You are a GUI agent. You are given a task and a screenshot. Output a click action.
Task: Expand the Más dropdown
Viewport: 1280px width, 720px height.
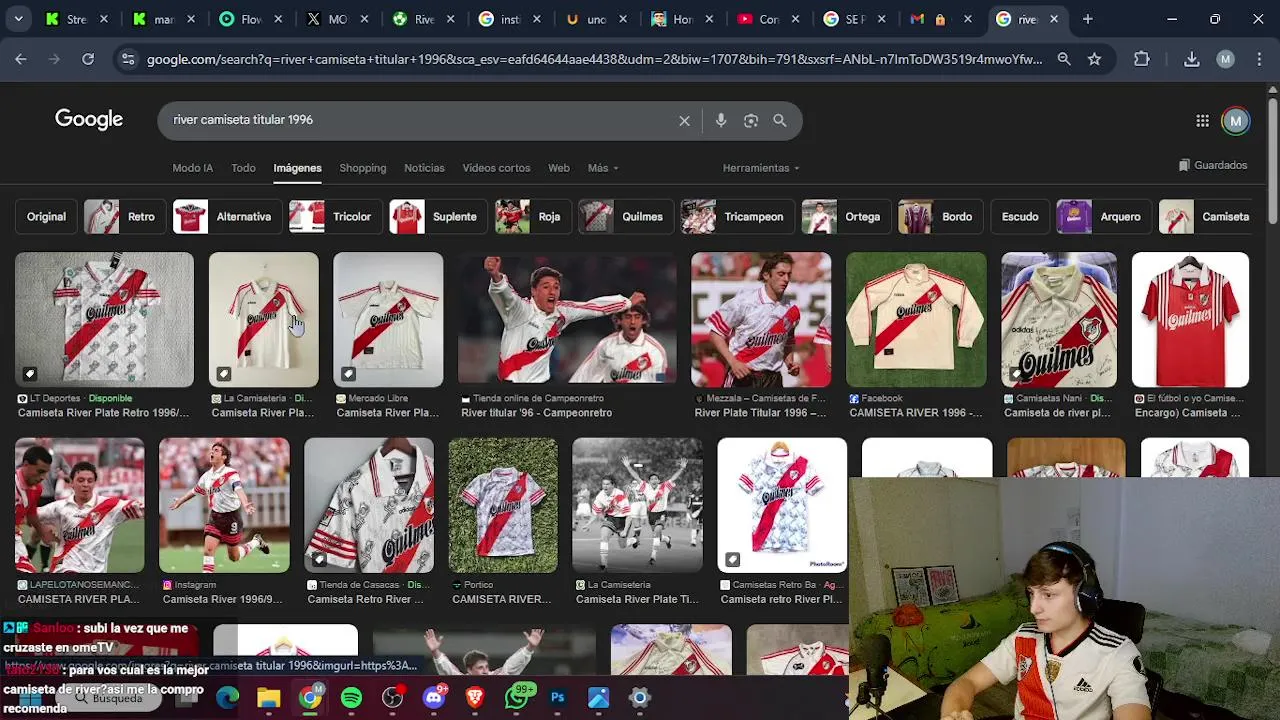tap(603, 168)
